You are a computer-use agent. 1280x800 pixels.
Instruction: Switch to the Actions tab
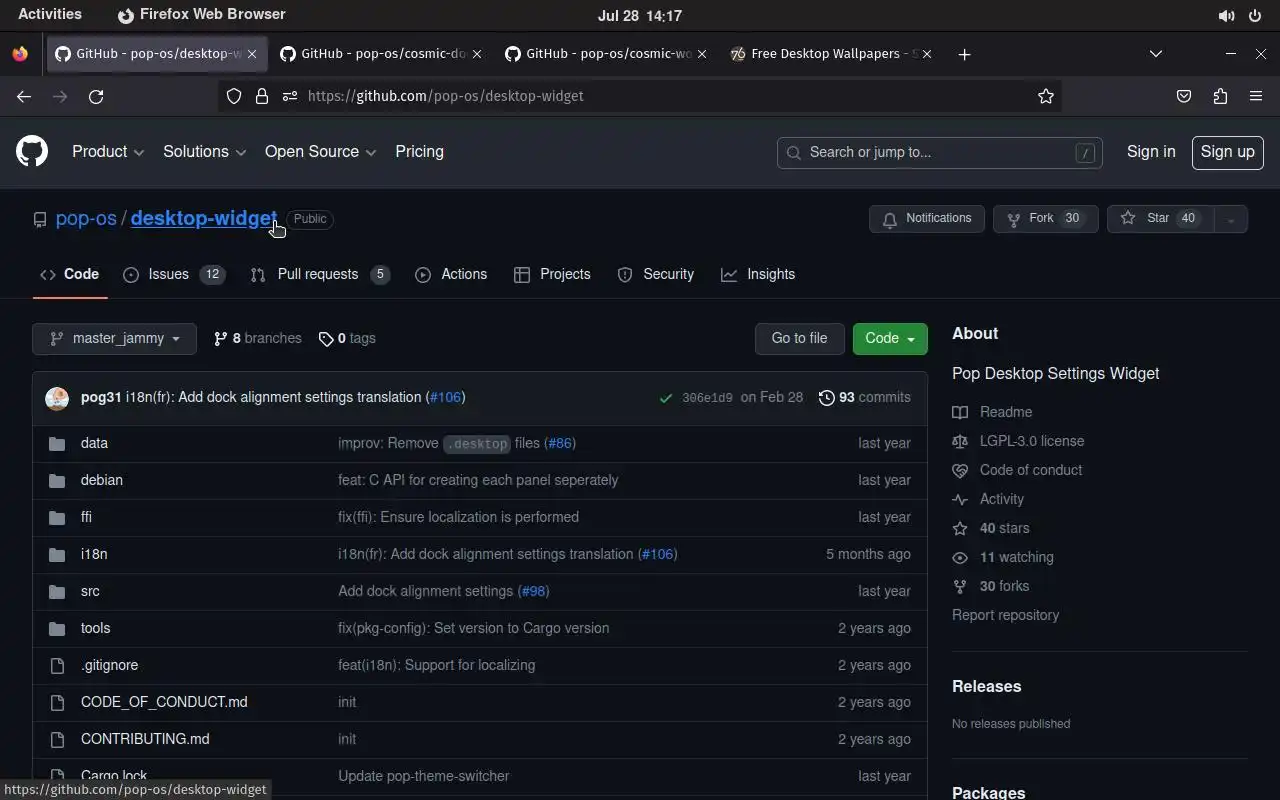tap(451, 274)
